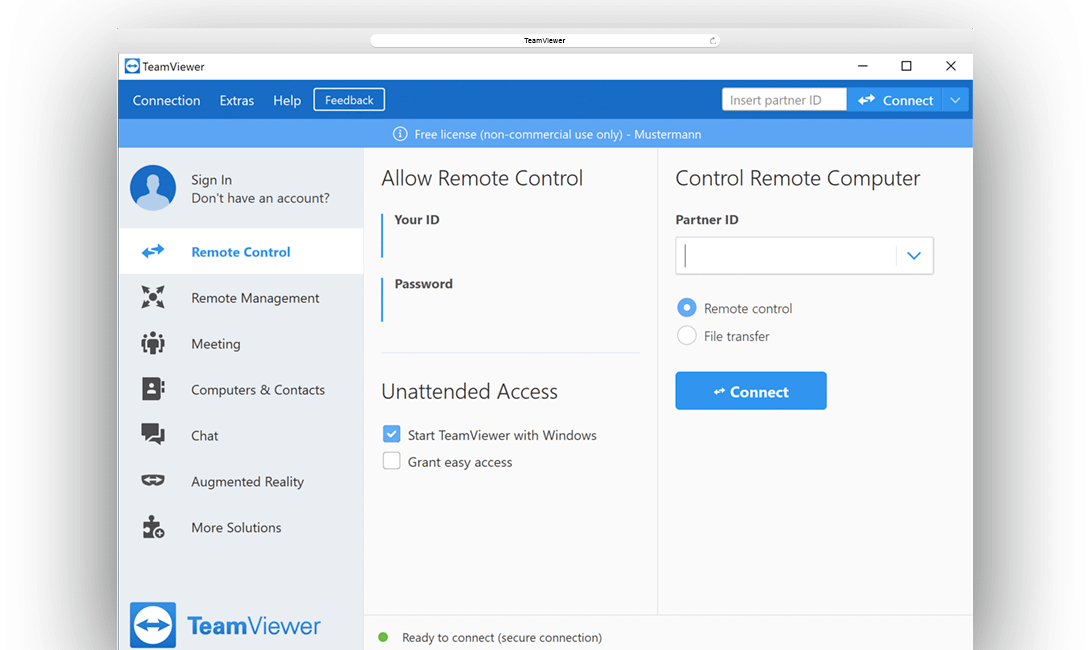
Task: Click the Free license banner text
Action: 558,134
